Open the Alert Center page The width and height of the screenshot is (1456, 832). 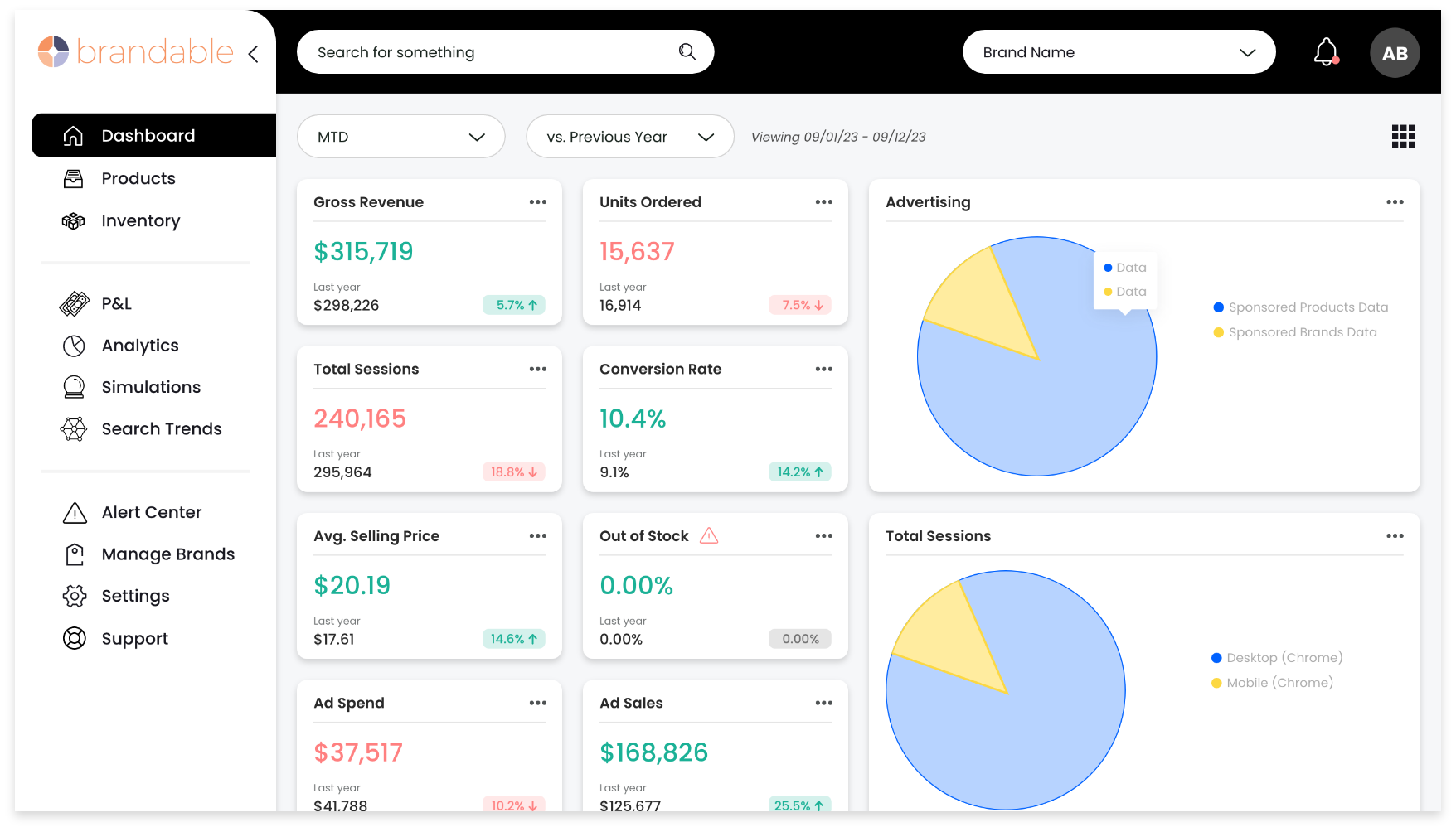pyautogui.click(x=152, y=512)
